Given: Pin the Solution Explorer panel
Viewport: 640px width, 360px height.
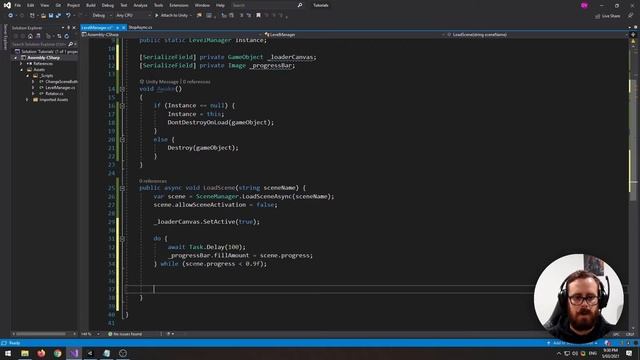Looking at the screenshot, I should (x=69, y=28).
